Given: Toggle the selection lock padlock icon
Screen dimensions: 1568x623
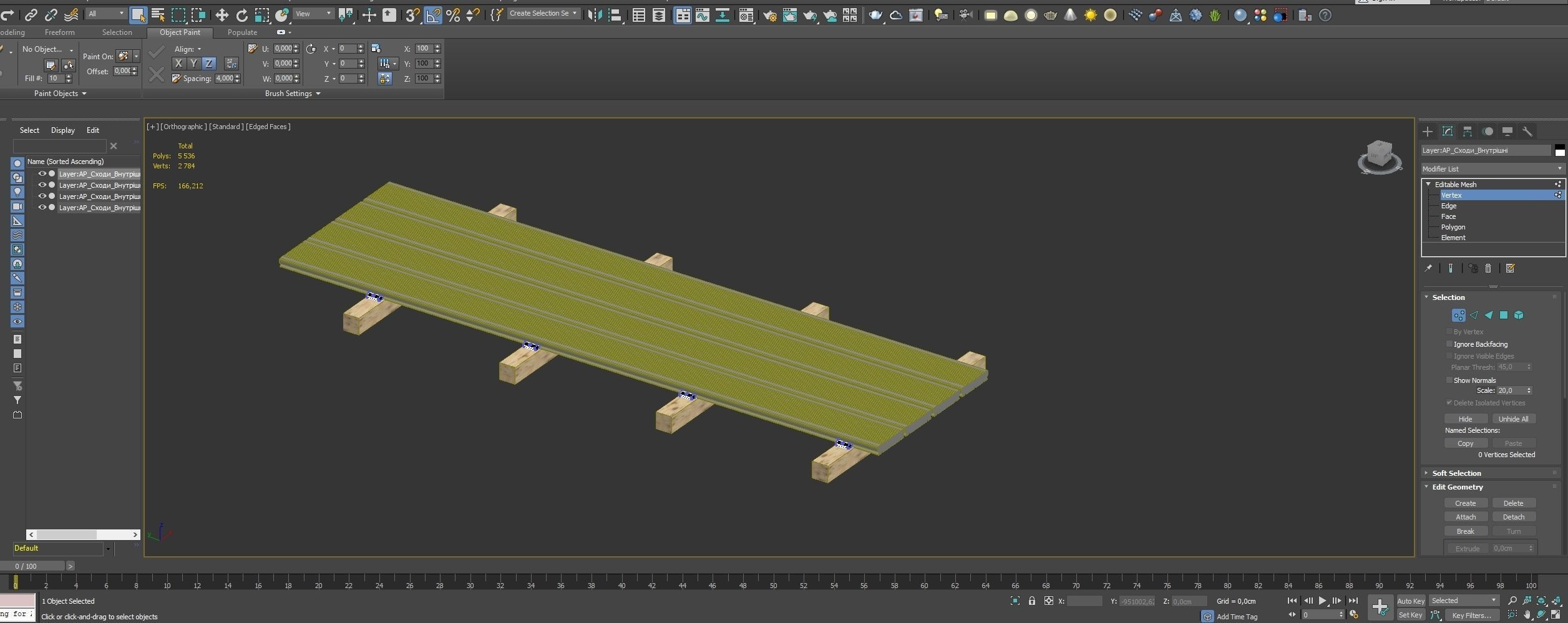Looking at the screenshot, I should click(1032, 601).
